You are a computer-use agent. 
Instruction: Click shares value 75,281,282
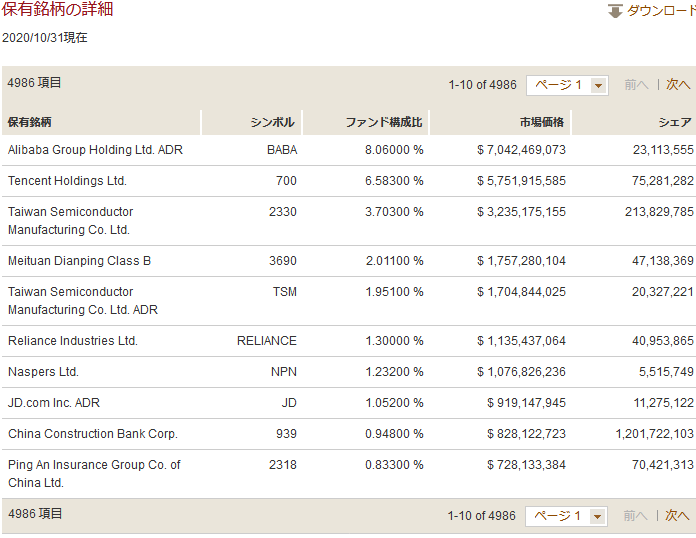click(663, 181)
